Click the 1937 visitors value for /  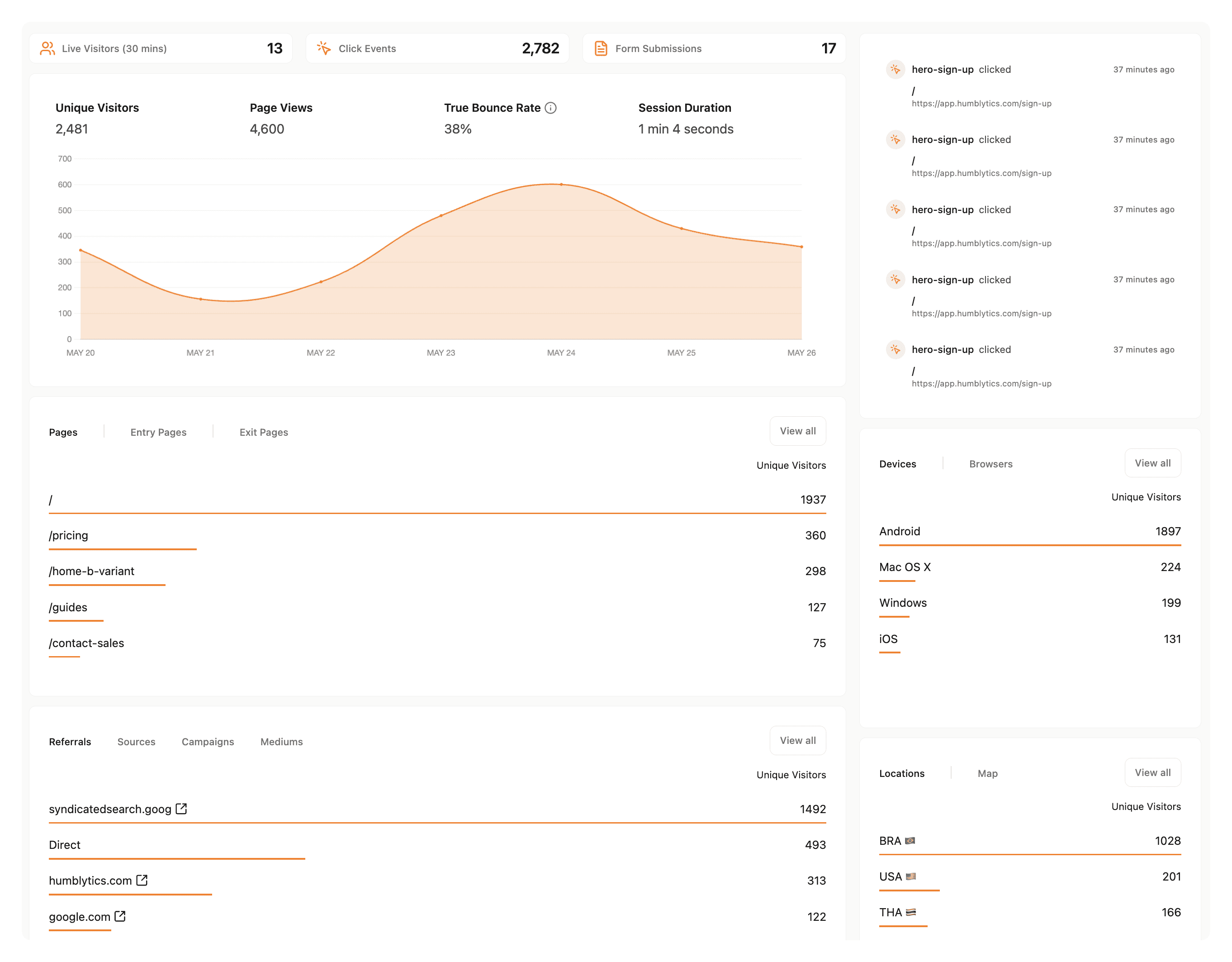tap(813, 500)
